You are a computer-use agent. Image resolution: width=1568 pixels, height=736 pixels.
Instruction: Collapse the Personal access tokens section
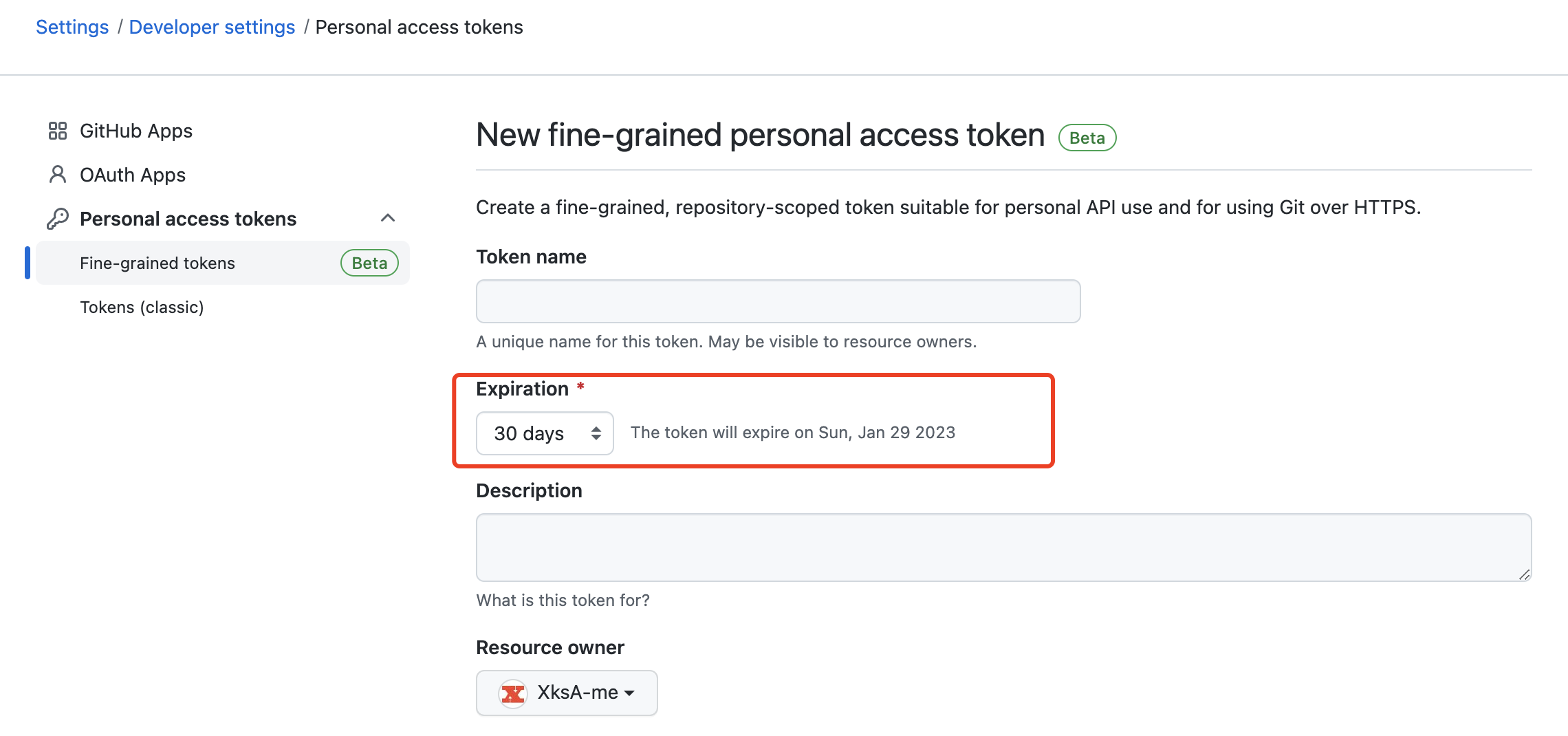click(389, 218)
